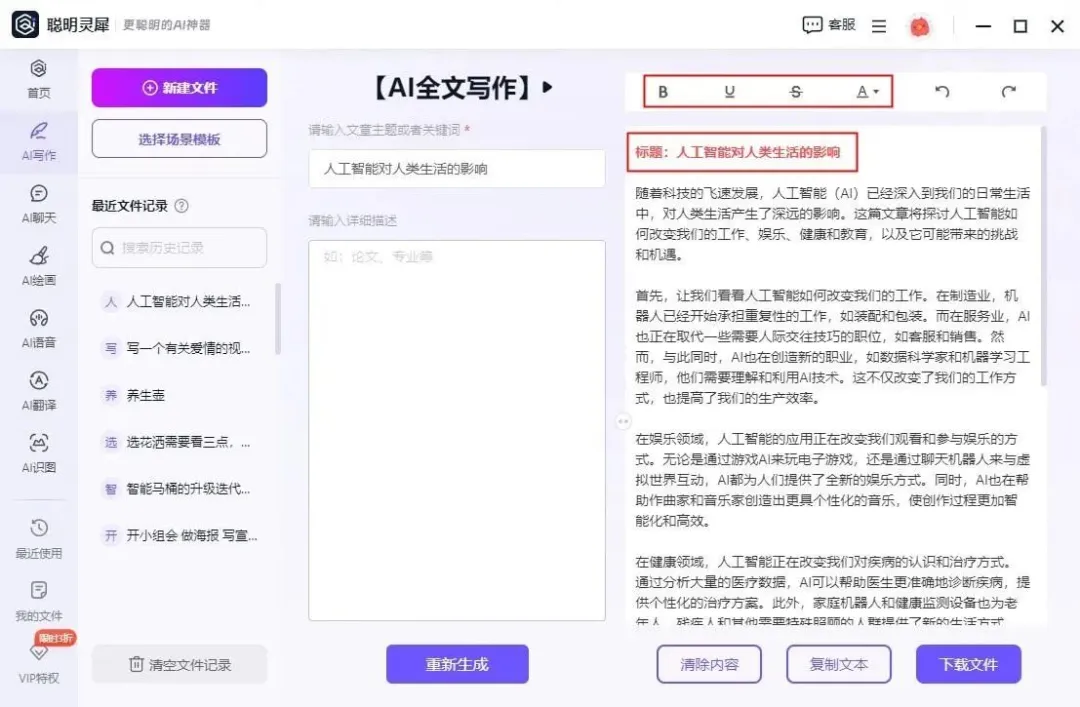The width and height of the screenshot is (1080, 707).
Task: Toggle underline formatting in the toolbar
Action: pos(729,91)
